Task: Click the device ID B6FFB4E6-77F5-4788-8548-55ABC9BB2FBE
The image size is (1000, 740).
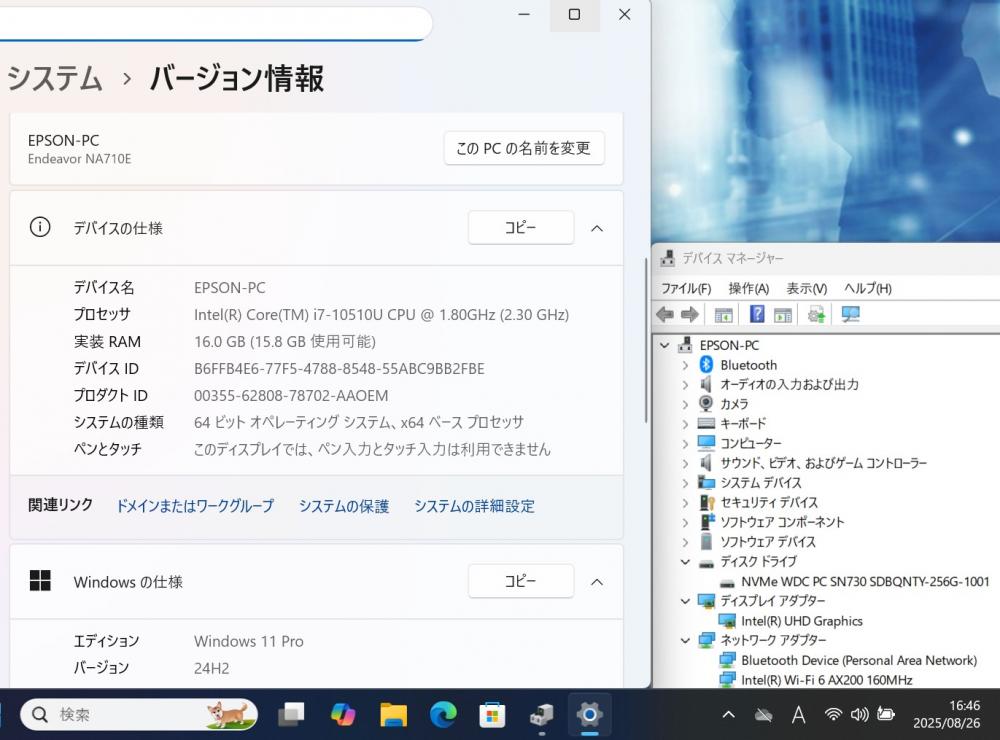Action: tap(339, 369)
